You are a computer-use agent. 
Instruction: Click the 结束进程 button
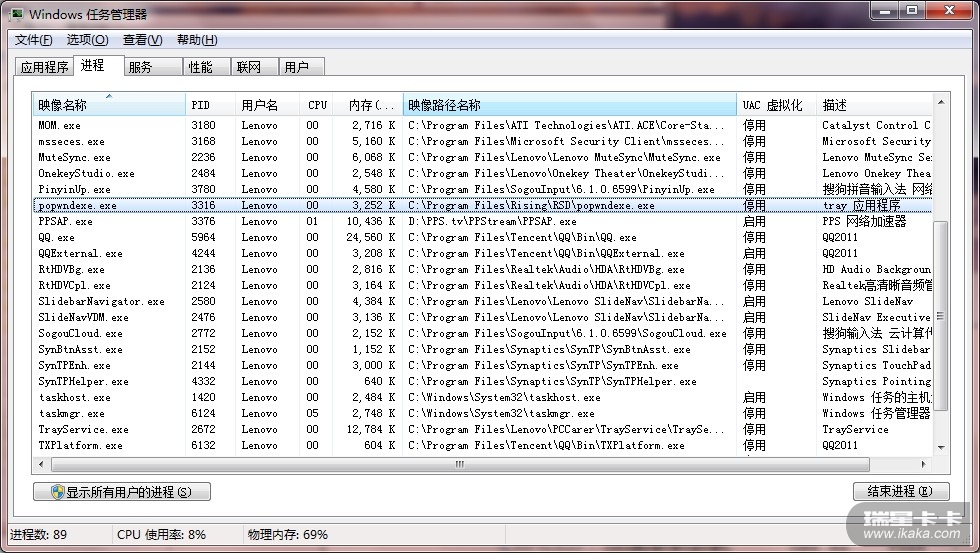[x=901, y=492]
